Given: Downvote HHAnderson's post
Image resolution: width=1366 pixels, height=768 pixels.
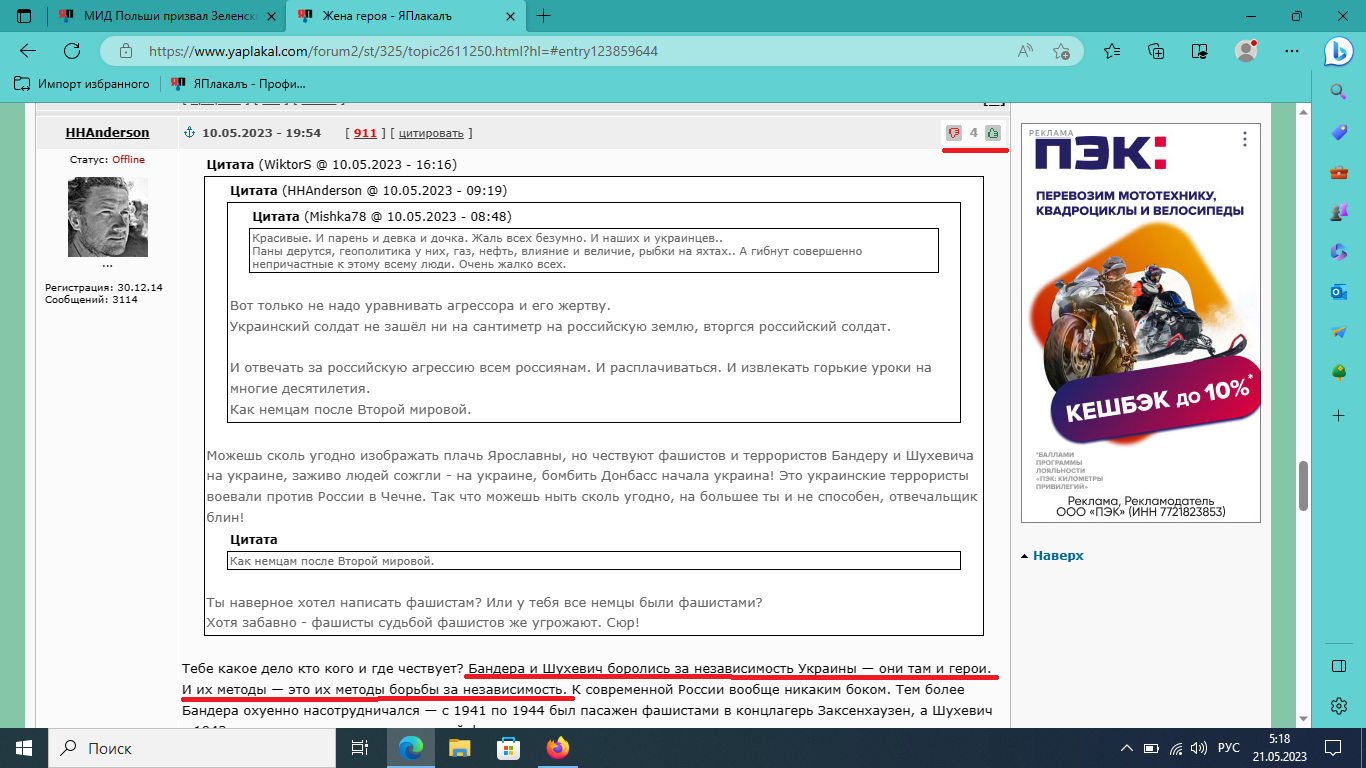Looking at the screenshot, I should click(954, 133).
